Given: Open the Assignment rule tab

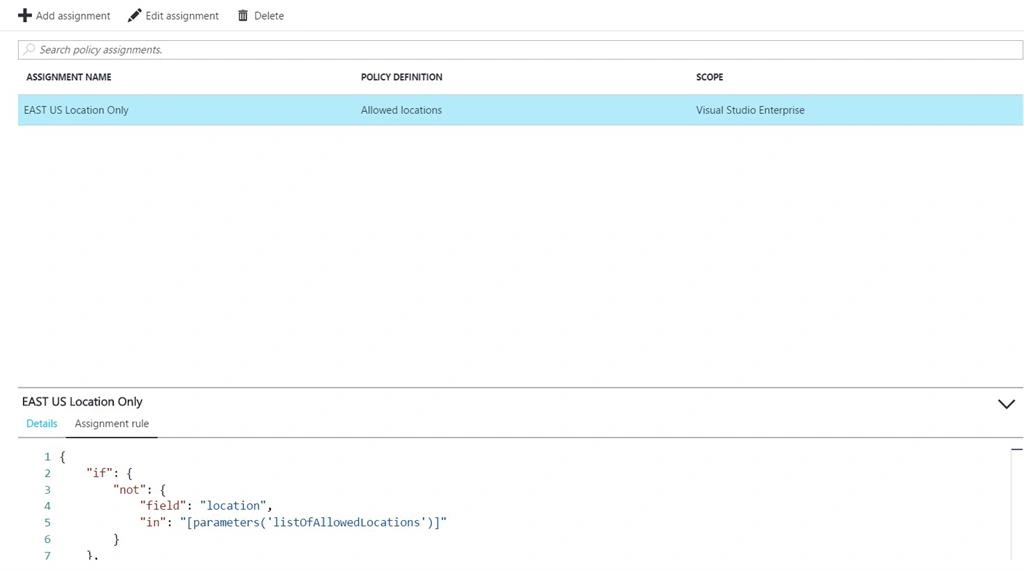Looking at the screenshot, I should (112, 423).
